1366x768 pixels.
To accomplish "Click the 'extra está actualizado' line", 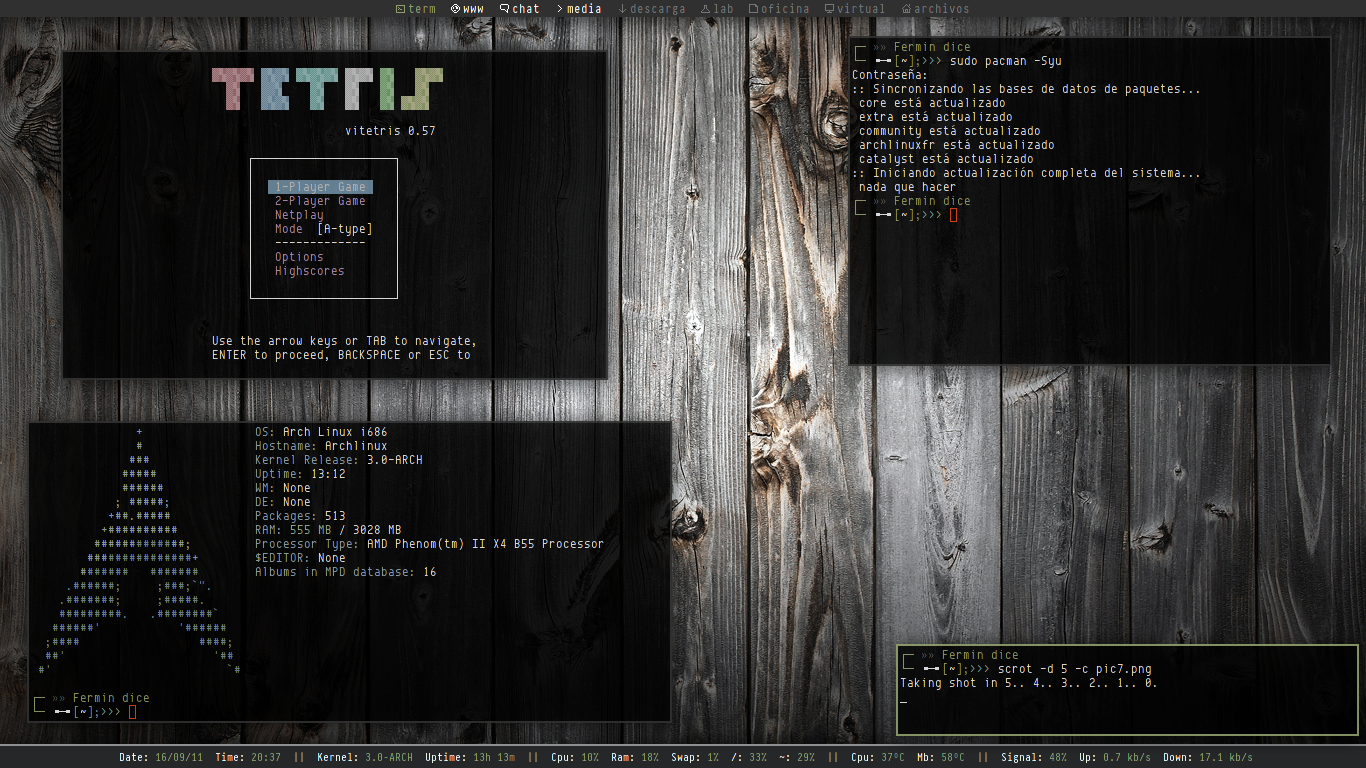I will pyautogui.click(x=935, y=117).
